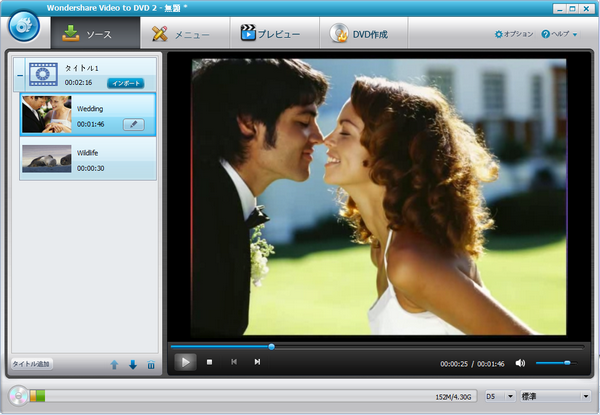The image size is (600, 415).
Task: Open the DVD作成 tab
Action: click(x=364, y=34)
